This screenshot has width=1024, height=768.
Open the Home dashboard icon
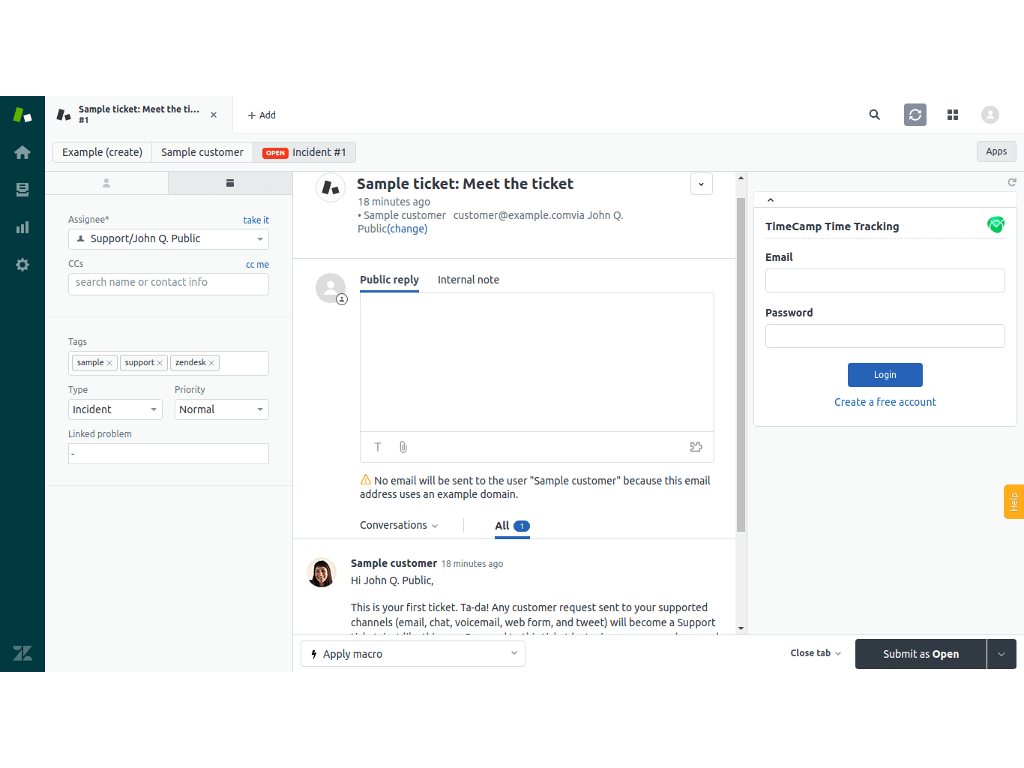[x=22, y=152]
